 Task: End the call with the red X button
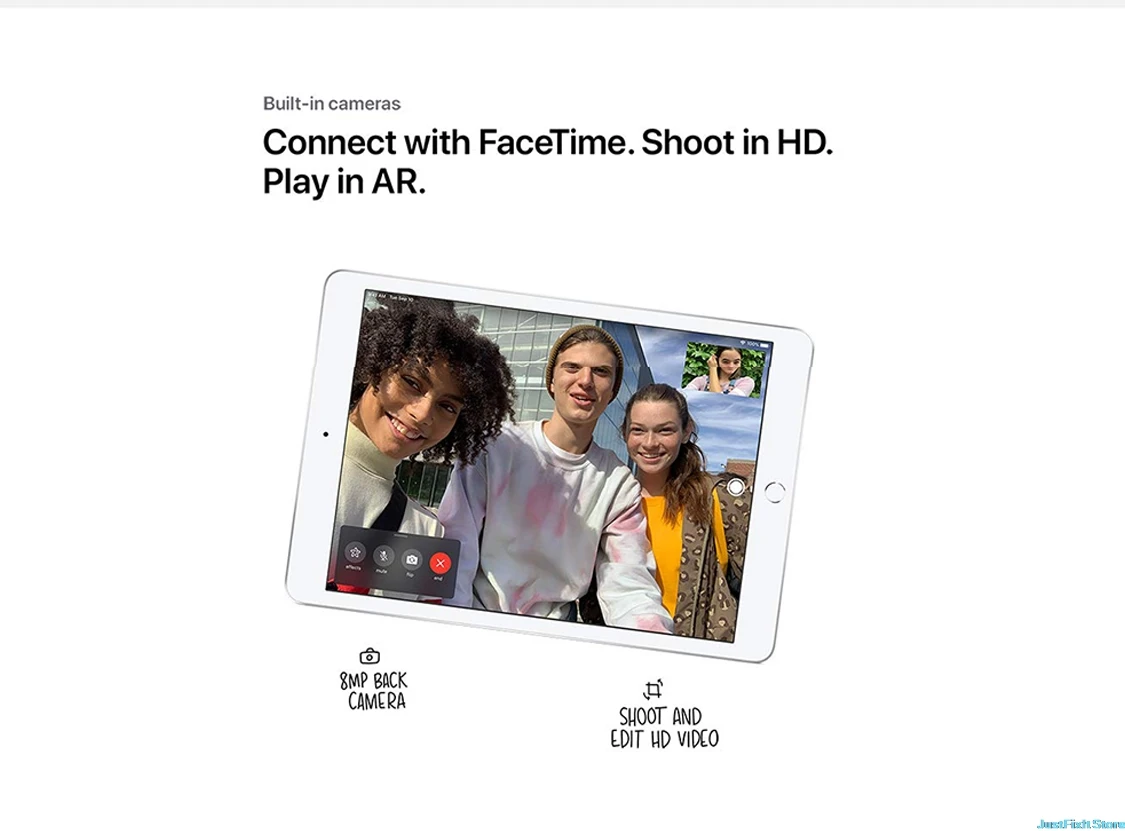tap(440, 563)
